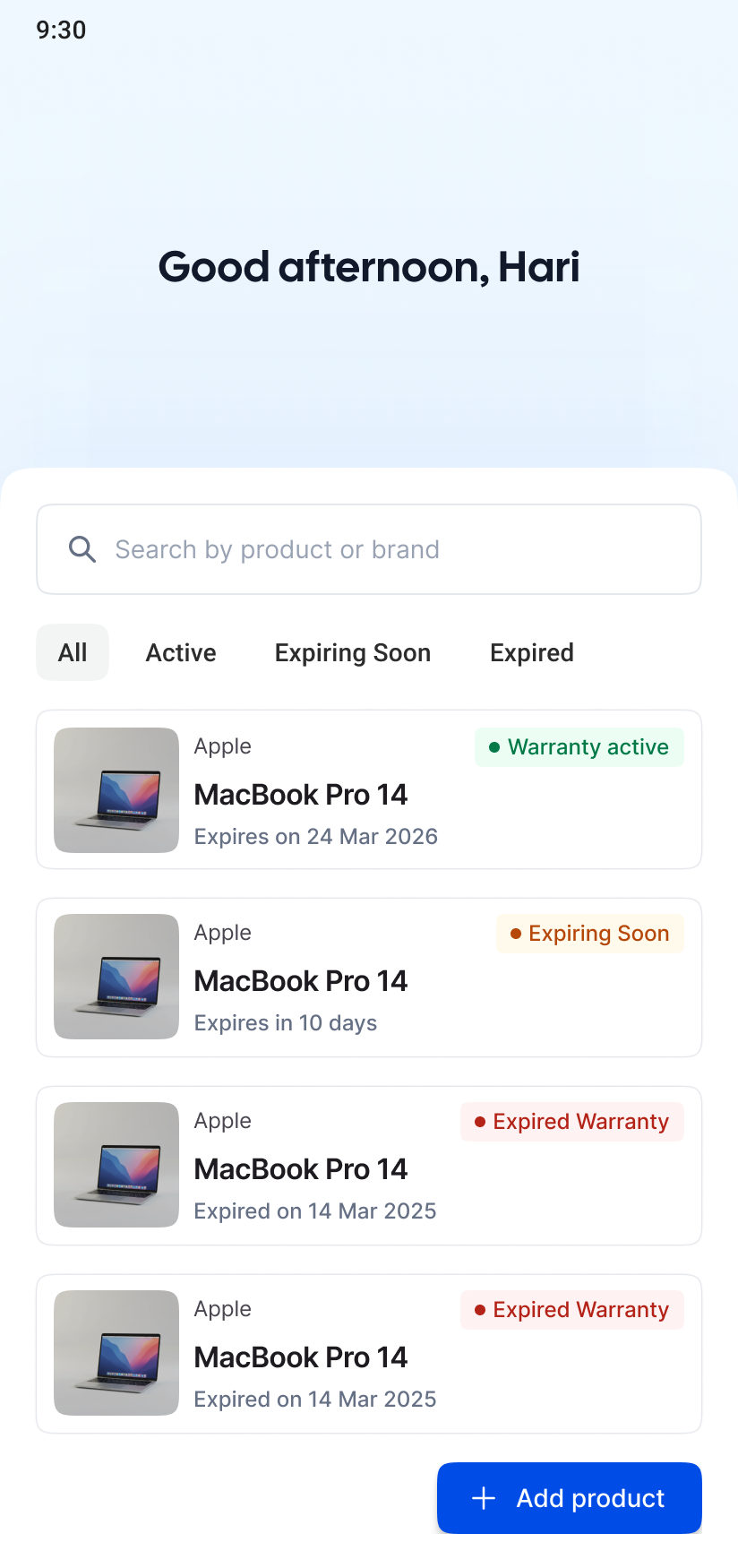
Task: Open the Expired filter tab
Action: coord(532,652)
